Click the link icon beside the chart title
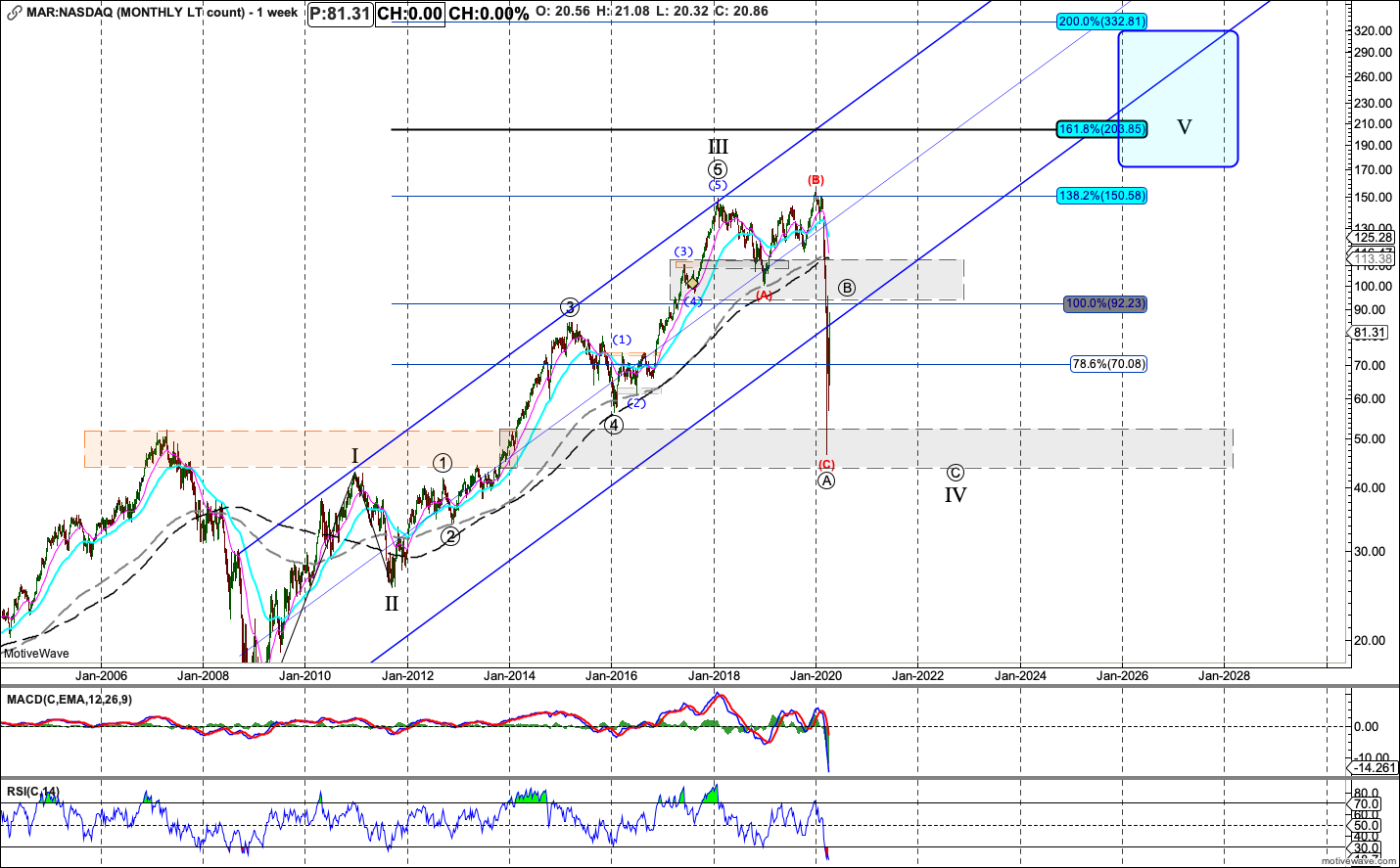 [14, 13]
